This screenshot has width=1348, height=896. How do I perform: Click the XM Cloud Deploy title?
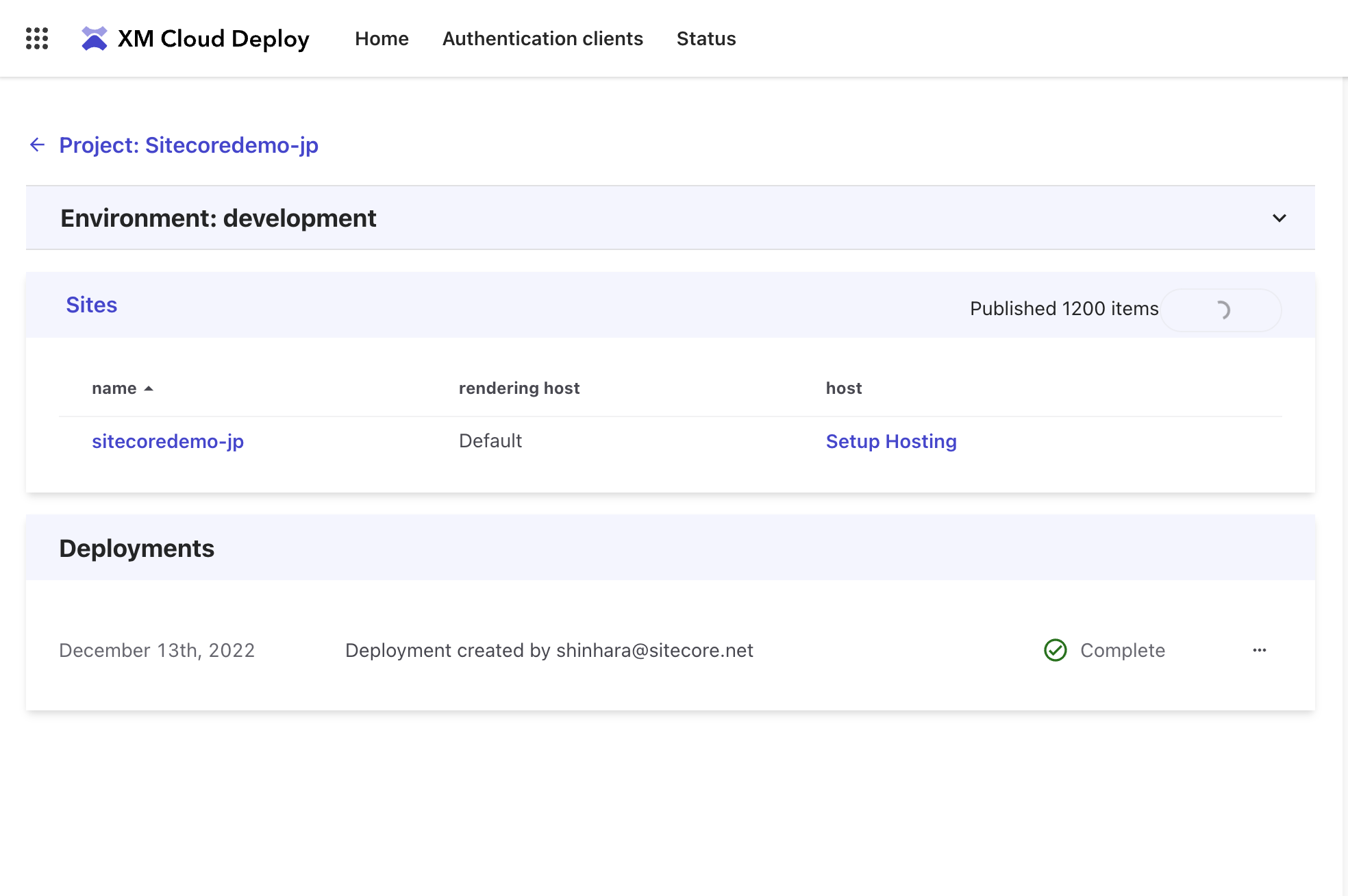tap(214, 38)
